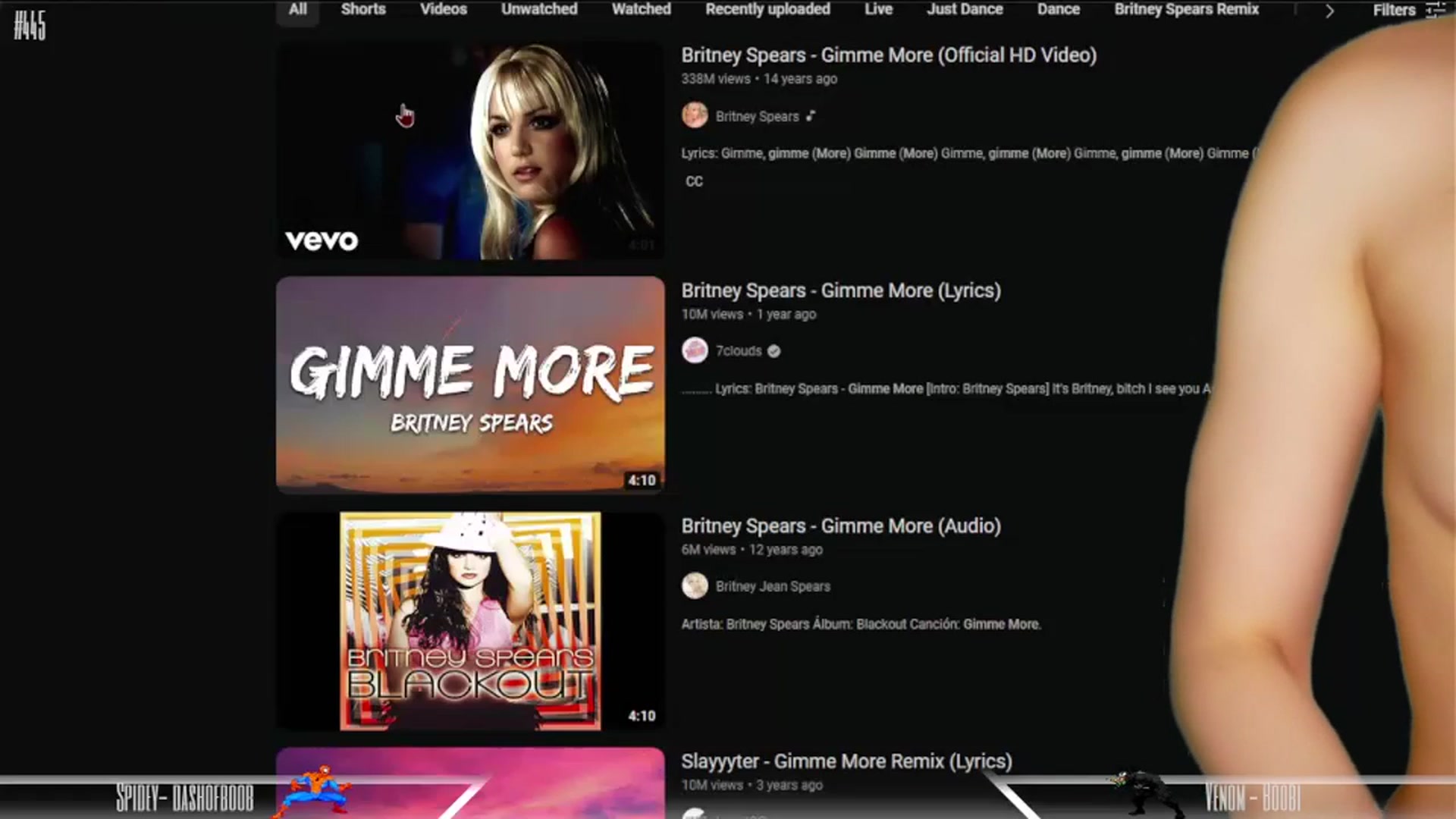Play the Gimme More Official HD Video thumbnail
Screen dimensions: 1456x819
(470, 150)
